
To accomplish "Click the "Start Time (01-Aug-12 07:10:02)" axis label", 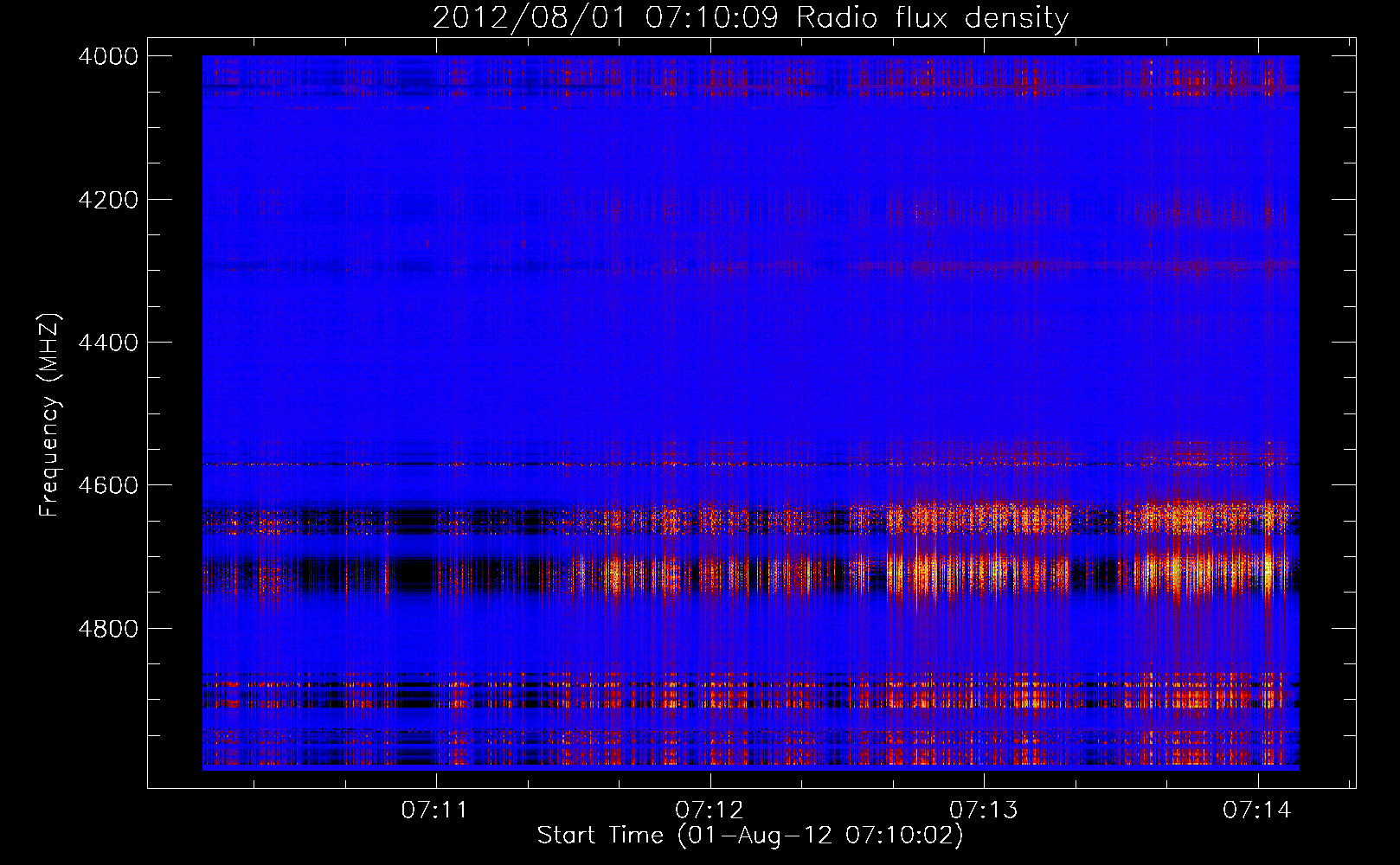I will (x=749, y=836).
